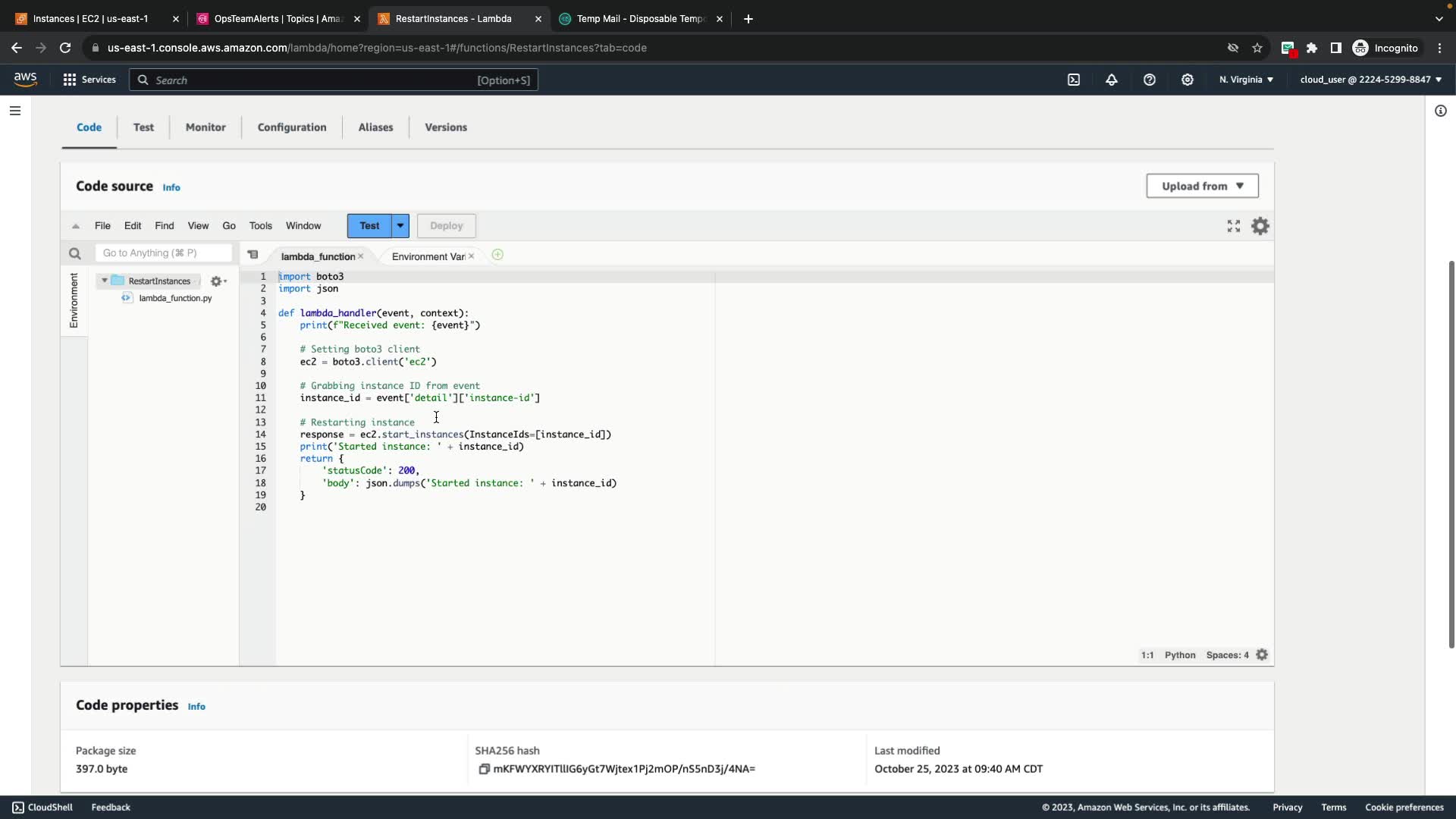The width and height of the screenshot is (1456, 819).
Task: Toggle the left navigation hamburger menu
Action: click(x=15, y=111)
